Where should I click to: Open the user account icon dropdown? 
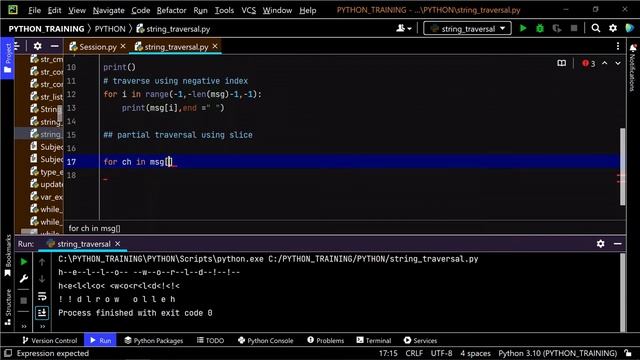click(x=403, y=28)
